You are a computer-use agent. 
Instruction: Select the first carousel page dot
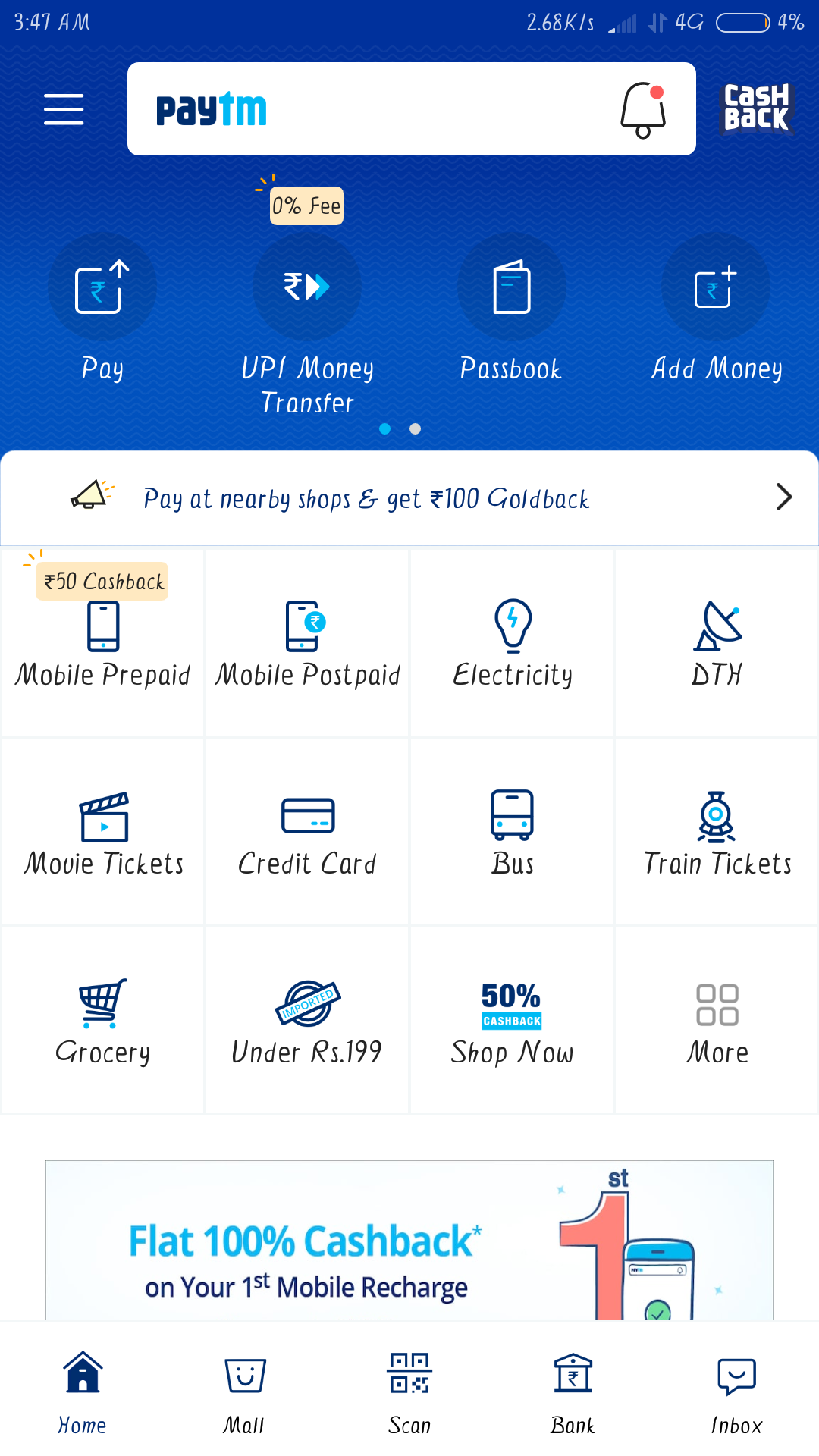click(x=384, y=428)
